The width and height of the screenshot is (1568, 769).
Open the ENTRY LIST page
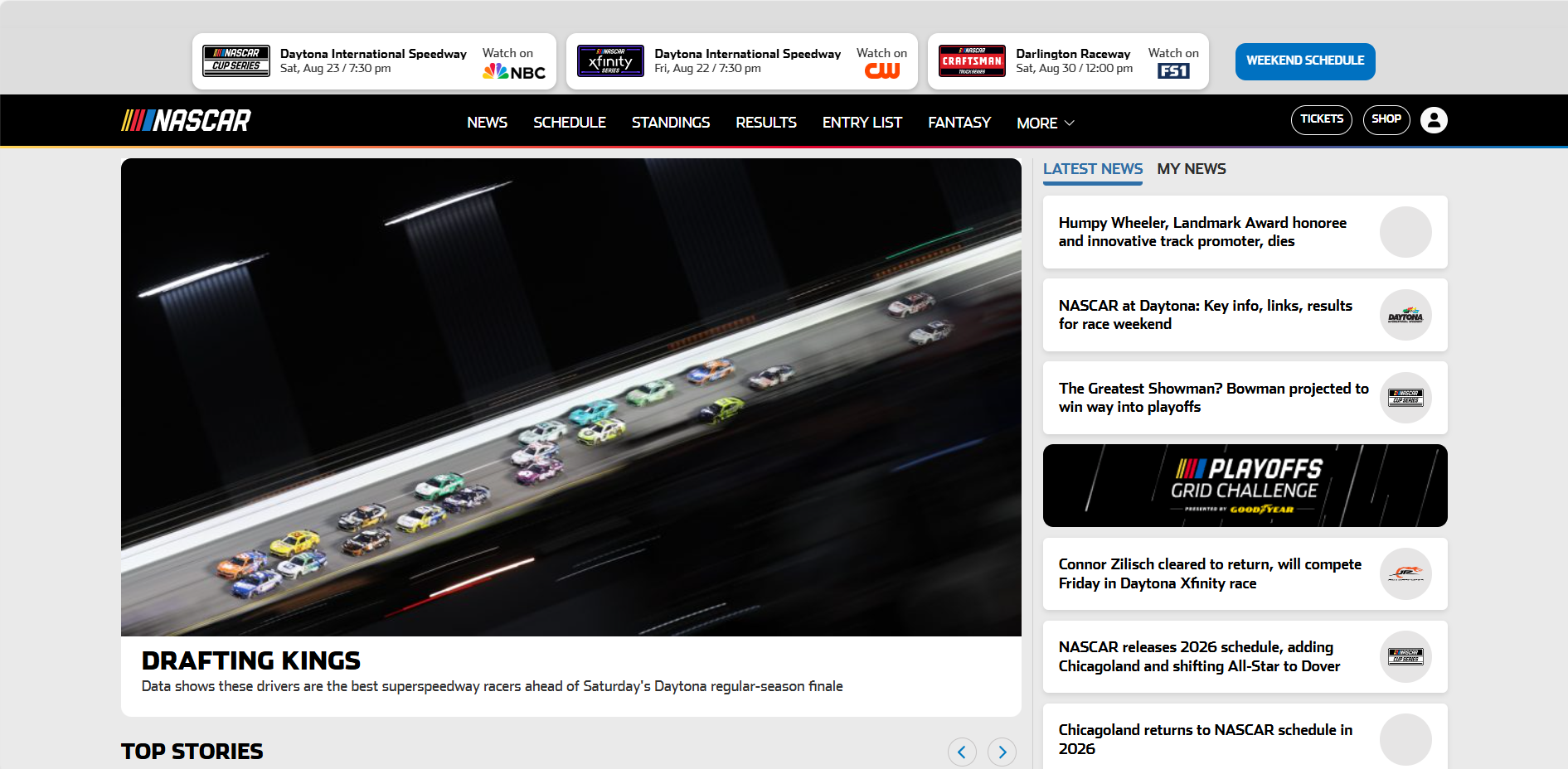pos(862,123)
